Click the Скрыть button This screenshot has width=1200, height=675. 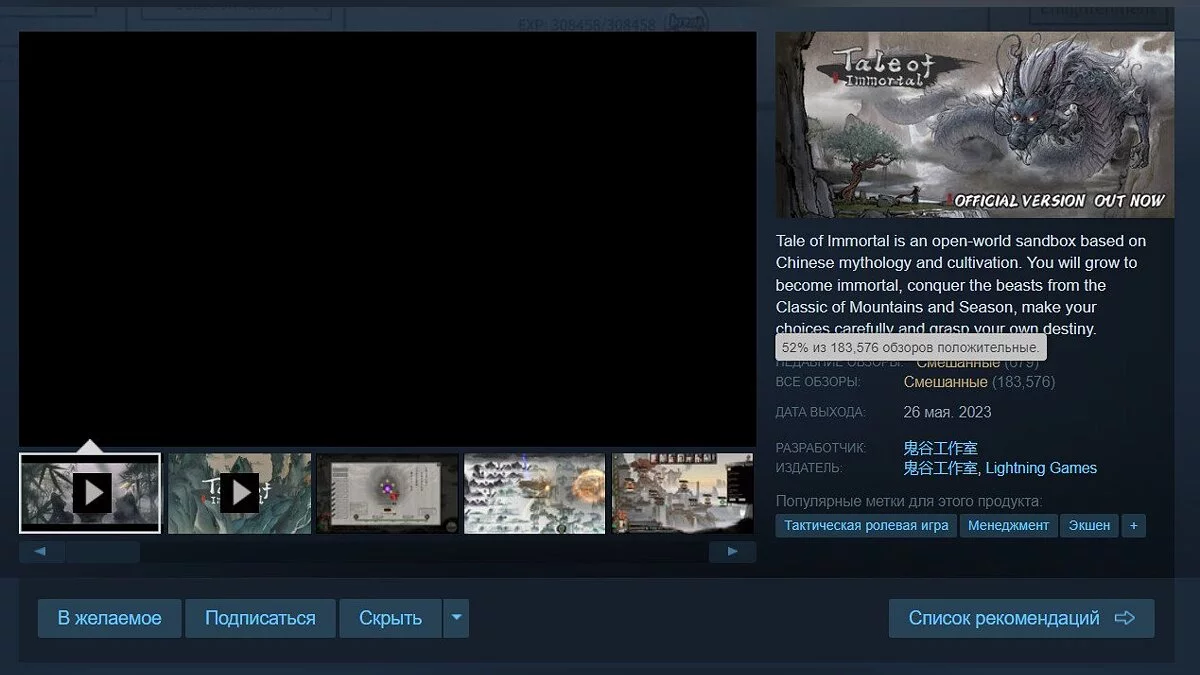(x=390, y=618)
